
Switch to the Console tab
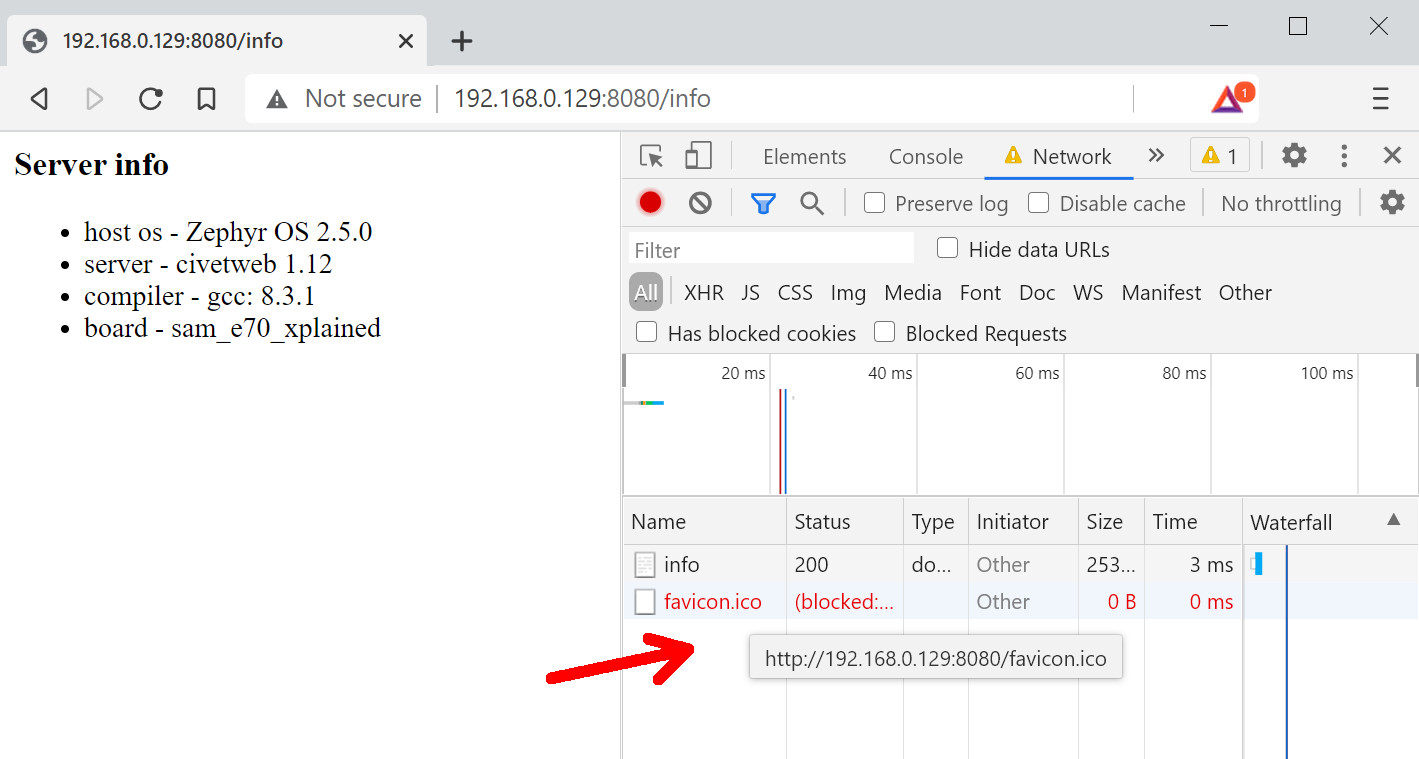(925, 156)
